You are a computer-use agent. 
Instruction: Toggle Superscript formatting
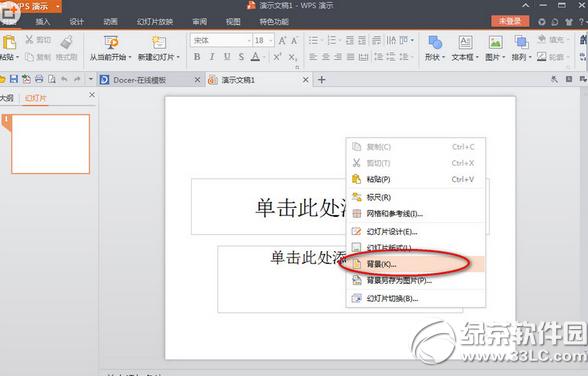tap(277, 57)
